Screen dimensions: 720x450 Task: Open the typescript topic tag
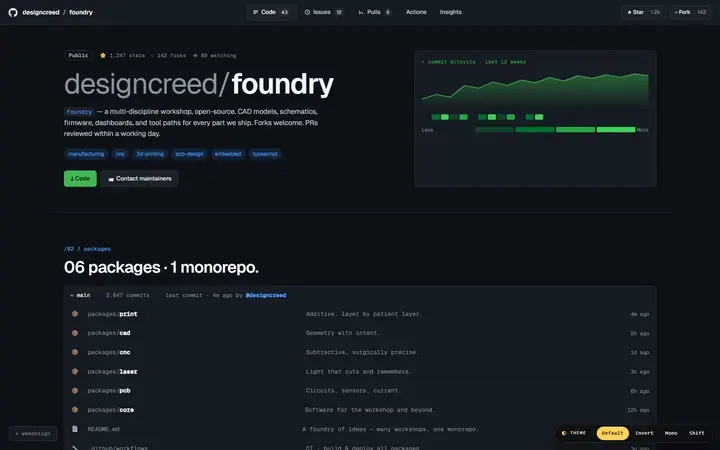(x=265, y=154)
